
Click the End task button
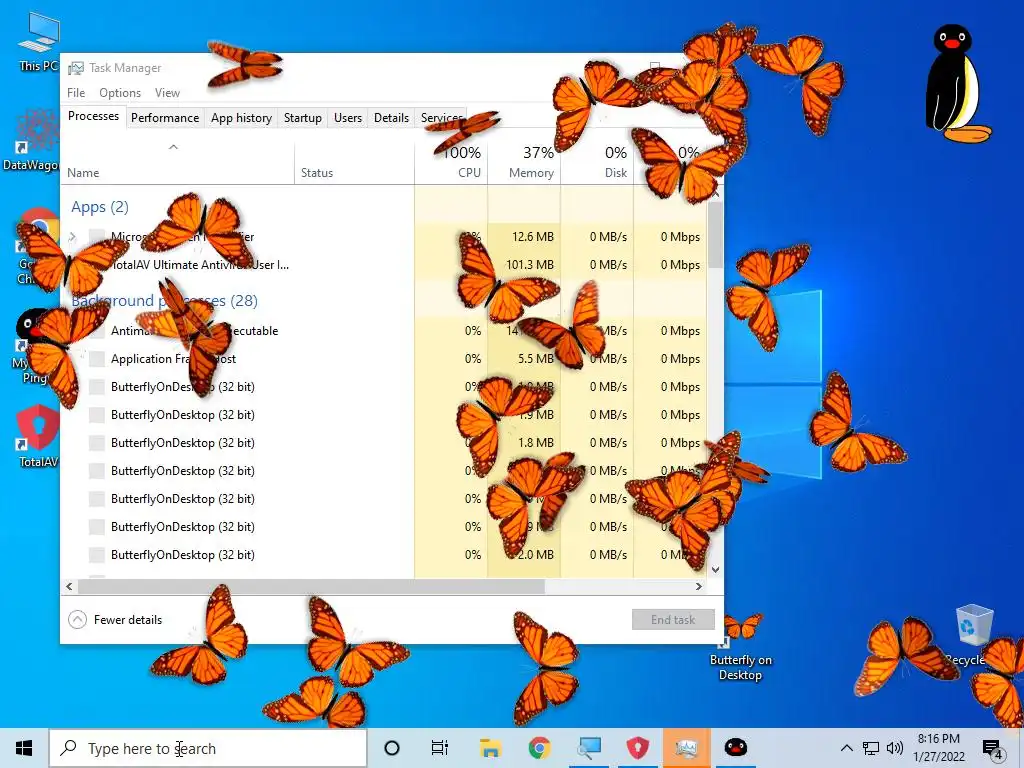pyautogui.click(x=673, y=620)
